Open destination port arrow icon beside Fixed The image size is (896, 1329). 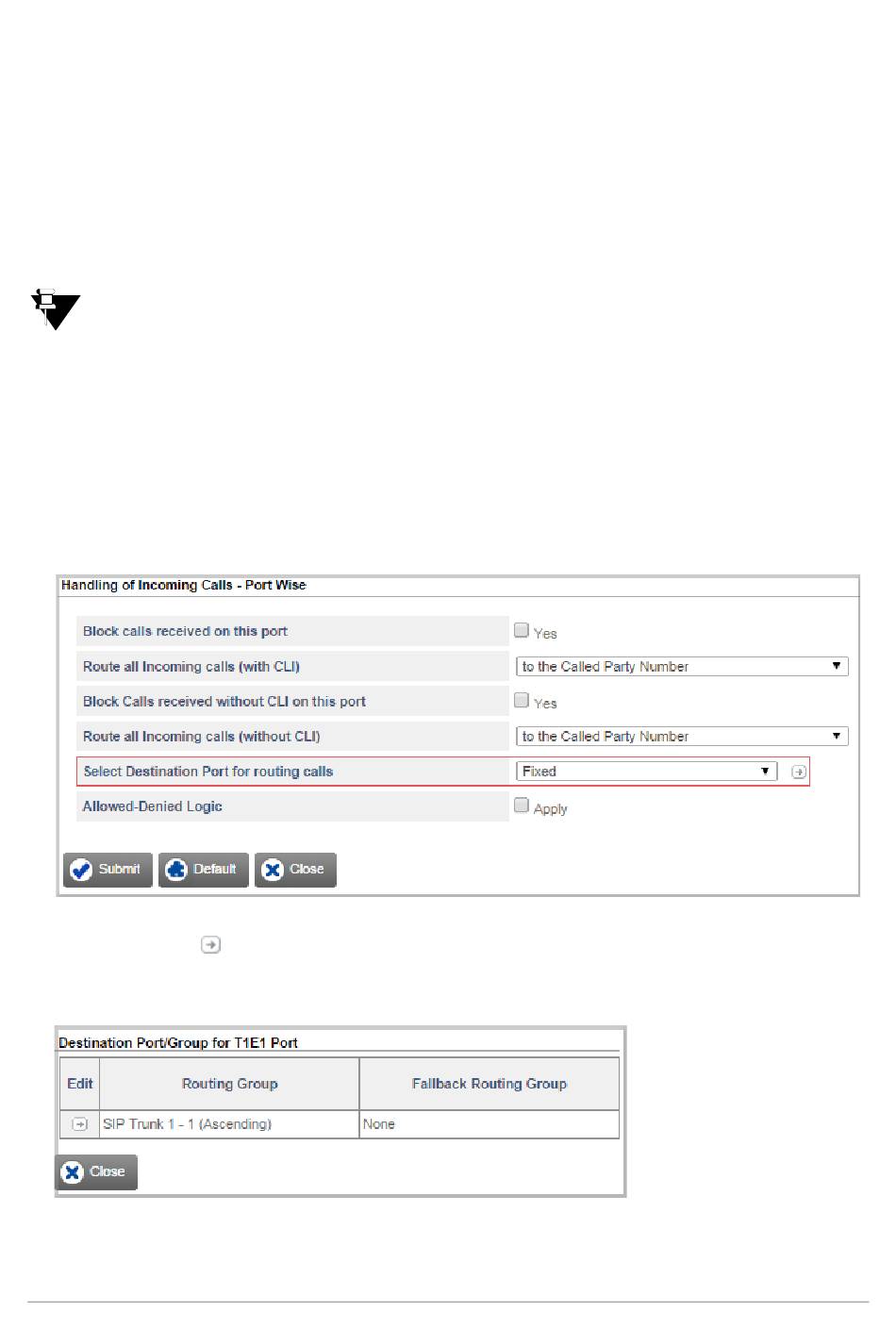coord(799,772)
